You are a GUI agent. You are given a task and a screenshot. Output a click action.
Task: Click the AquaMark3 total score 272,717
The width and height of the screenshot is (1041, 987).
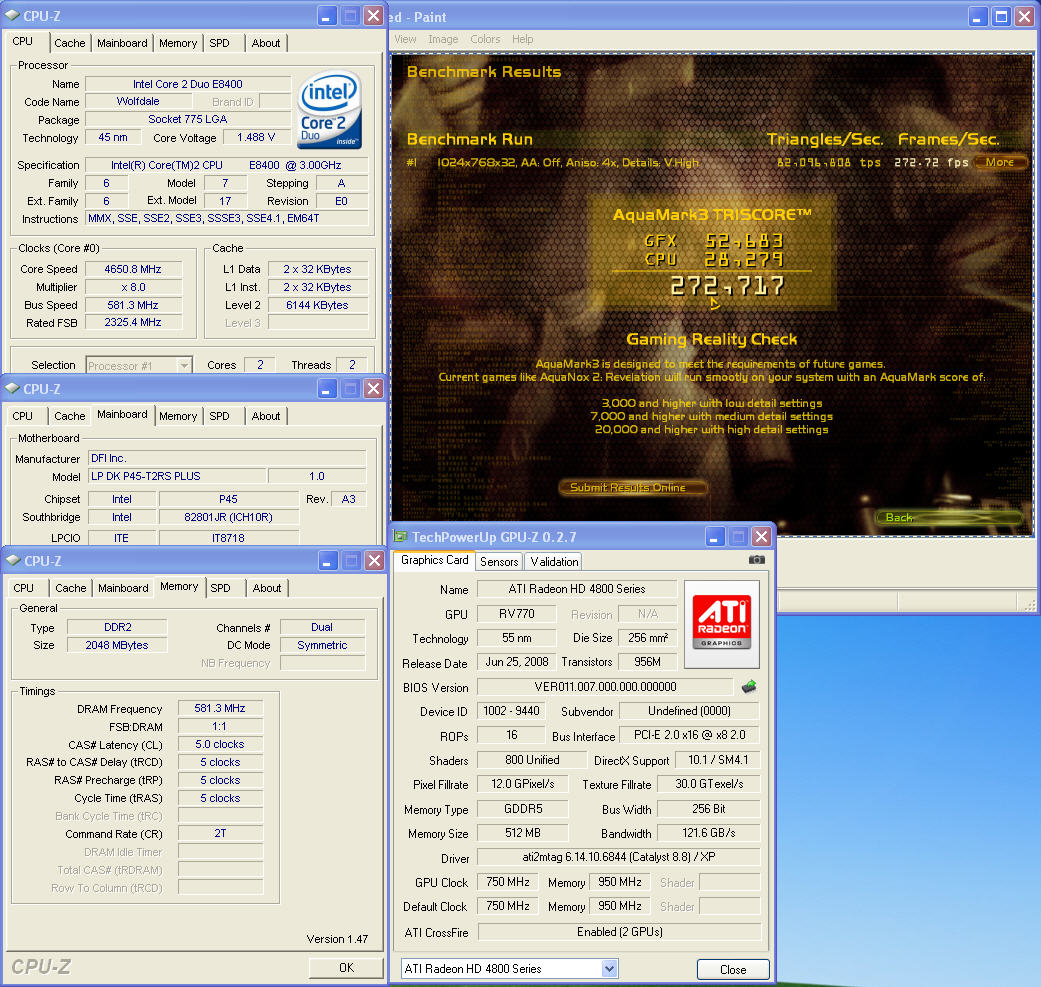point(727,286)
